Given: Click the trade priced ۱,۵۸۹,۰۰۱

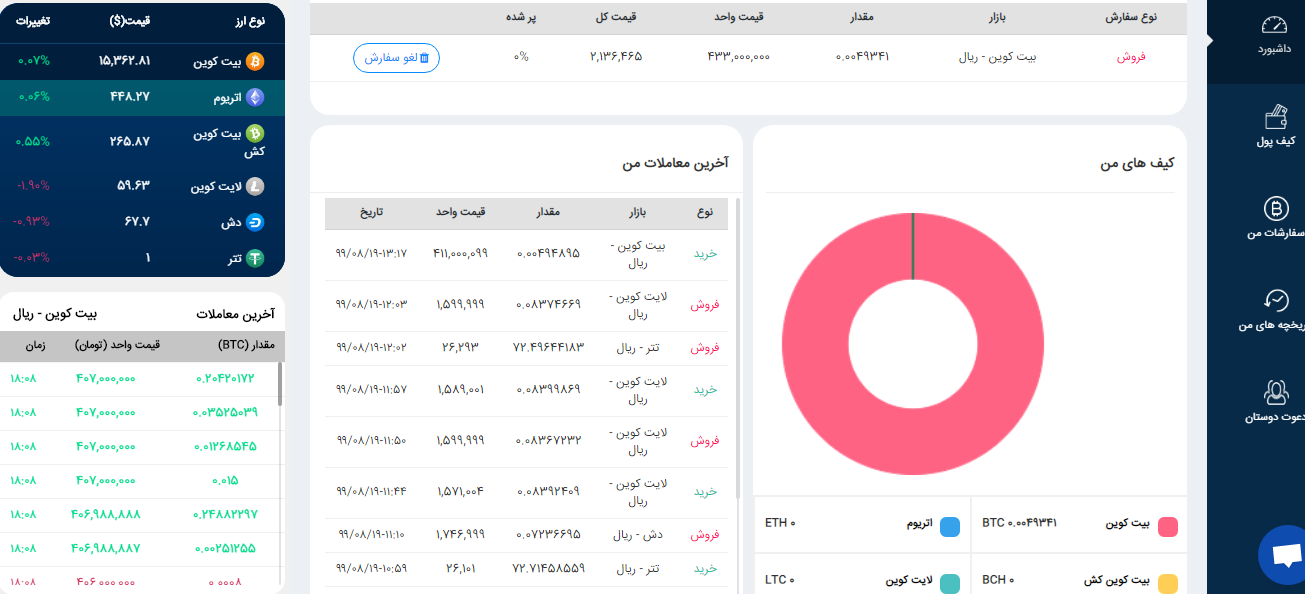Looking at the screenshot, I should [461, 389].
